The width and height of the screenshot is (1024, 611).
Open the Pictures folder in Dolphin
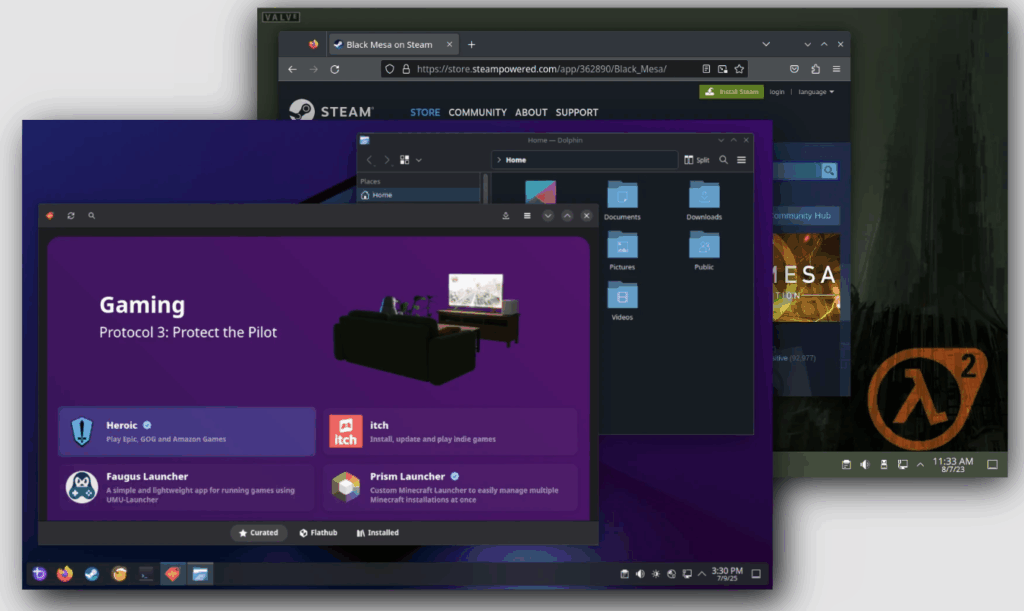[x=622, y=251]
